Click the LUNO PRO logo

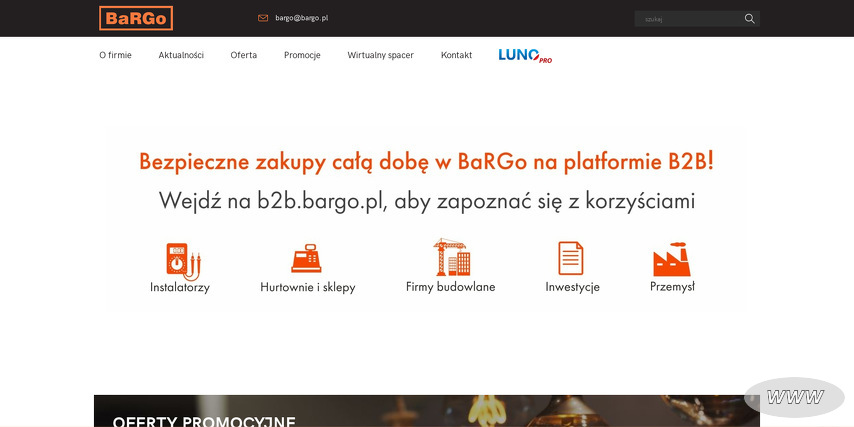pyautogui.click(x=525, y=56)
